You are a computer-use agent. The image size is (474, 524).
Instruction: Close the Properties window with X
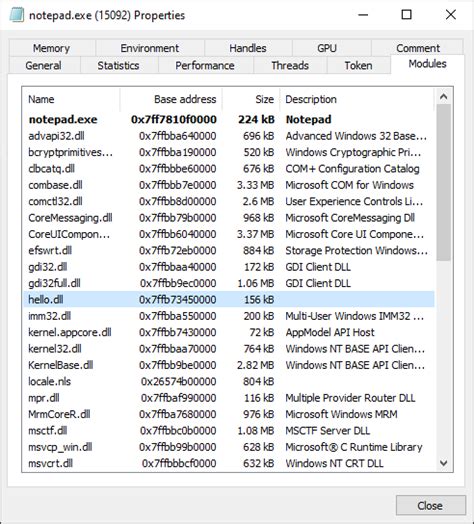451,15
